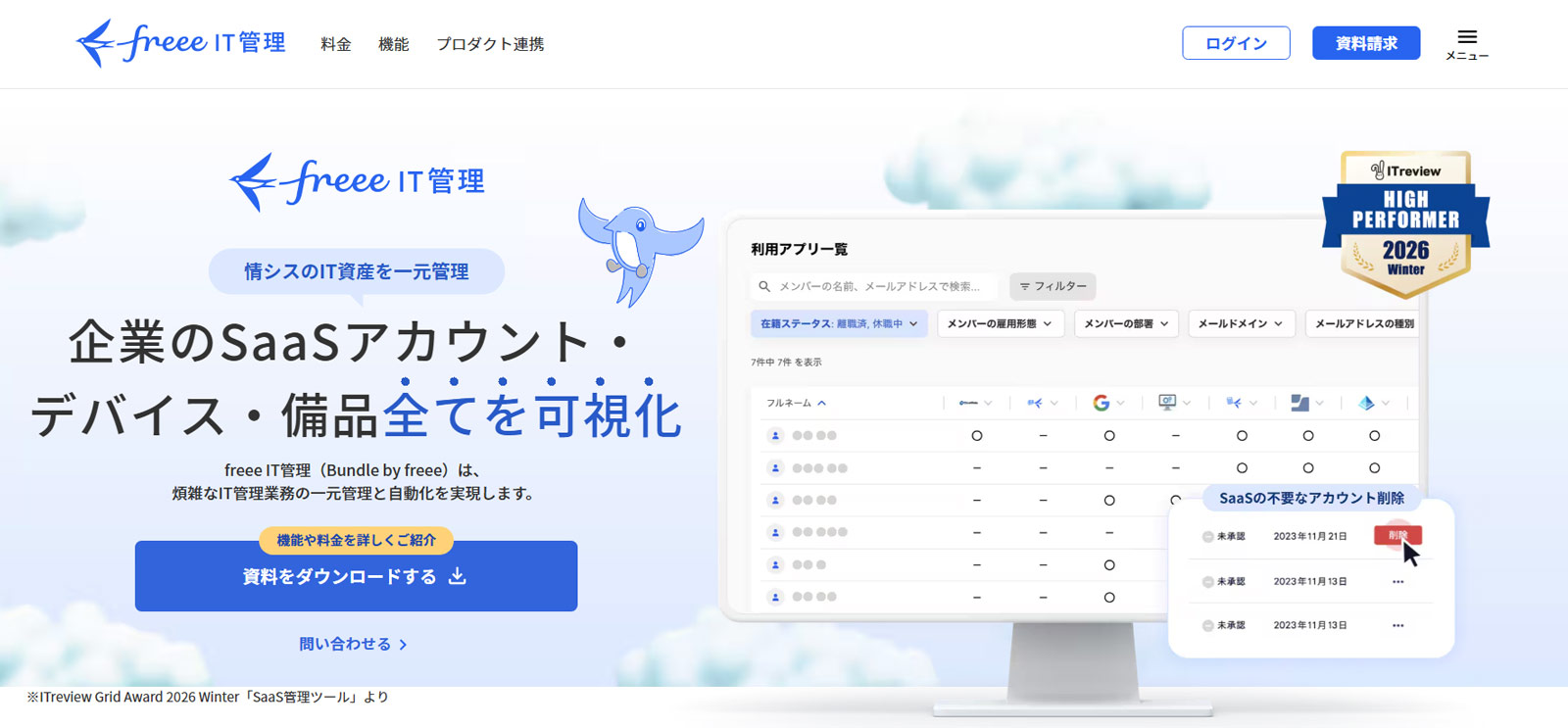Click the monitor app column icon

[1167, 403]
